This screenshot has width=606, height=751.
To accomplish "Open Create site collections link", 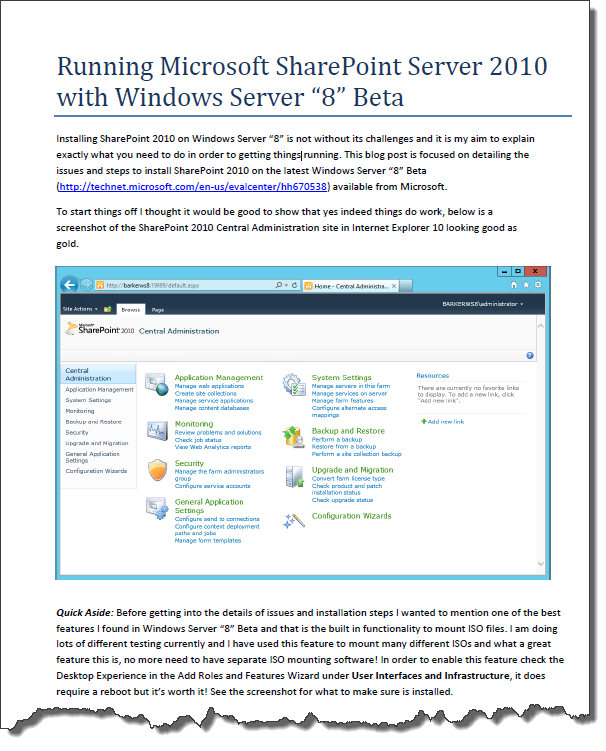I will [x=206, y=393].
